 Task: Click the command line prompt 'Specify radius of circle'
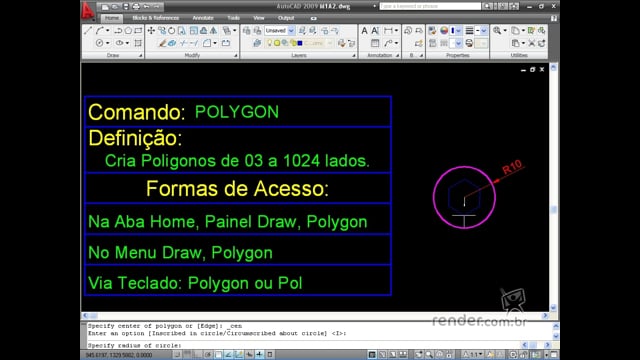(134, 345)
